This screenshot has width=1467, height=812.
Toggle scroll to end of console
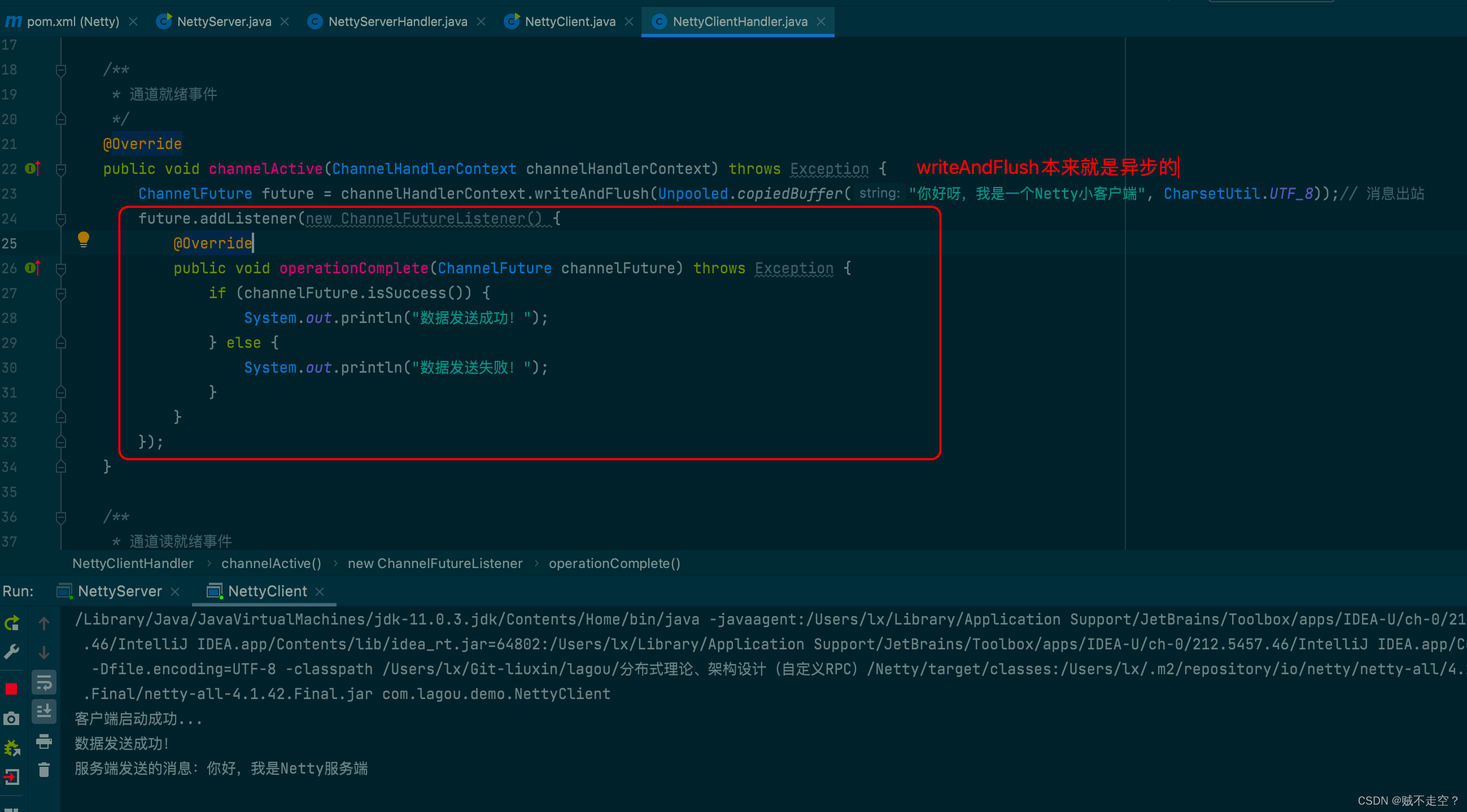tap(44, 711)
